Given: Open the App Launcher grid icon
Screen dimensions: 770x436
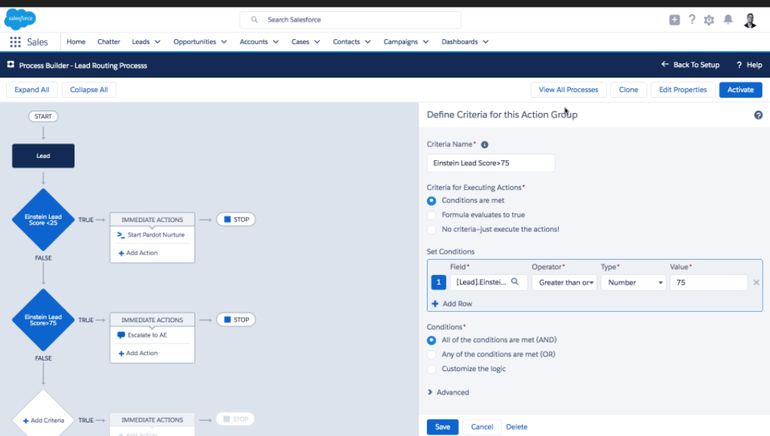Looking at the screenshot, I should point(15,42).
